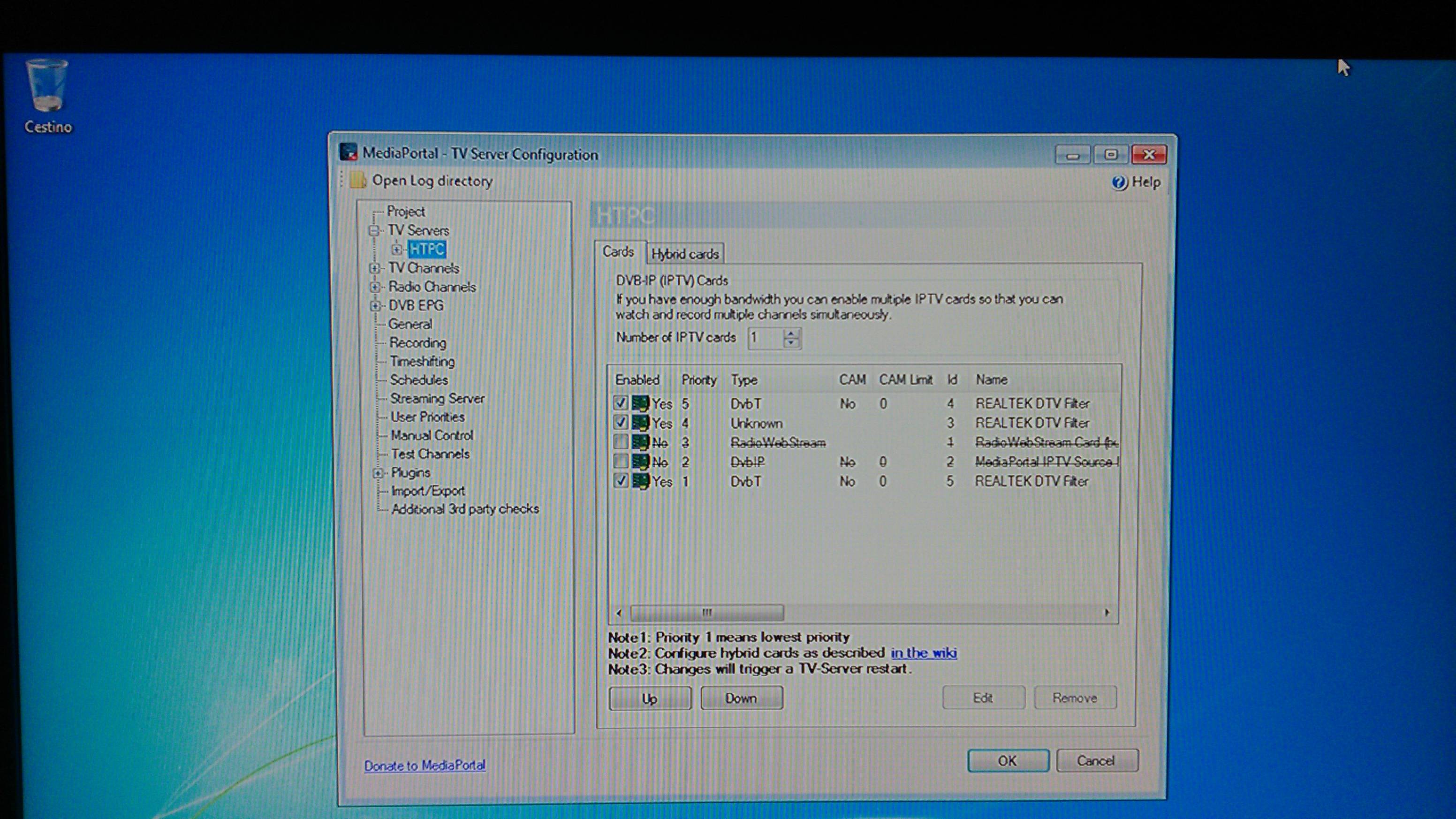Image resolution: width=1456 pixels, height=819 pixels.
Task: Sort cards by the Enabled column header
Action: [x=637, y=380]
